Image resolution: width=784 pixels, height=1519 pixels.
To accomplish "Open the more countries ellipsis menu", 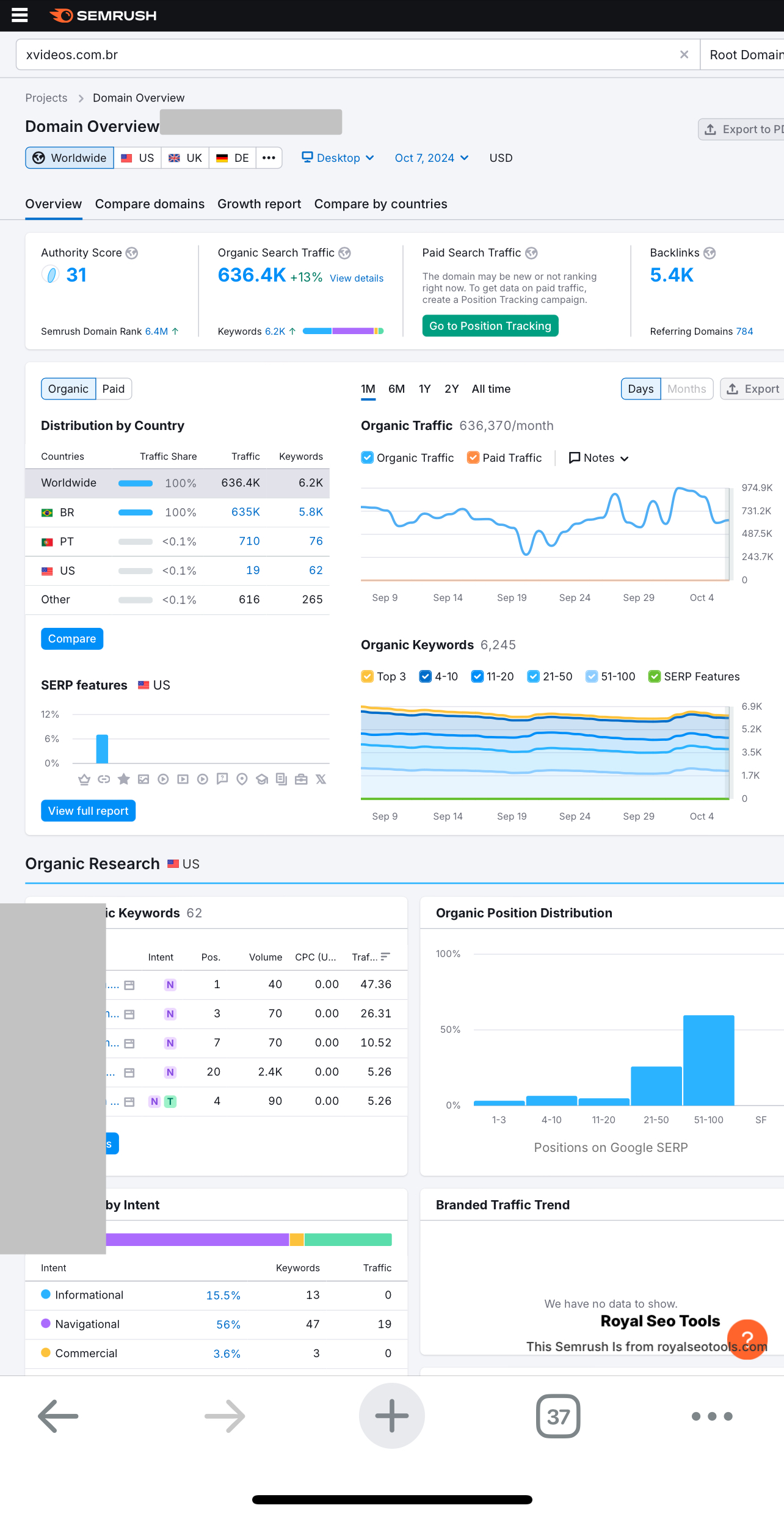I will point(269,158).
